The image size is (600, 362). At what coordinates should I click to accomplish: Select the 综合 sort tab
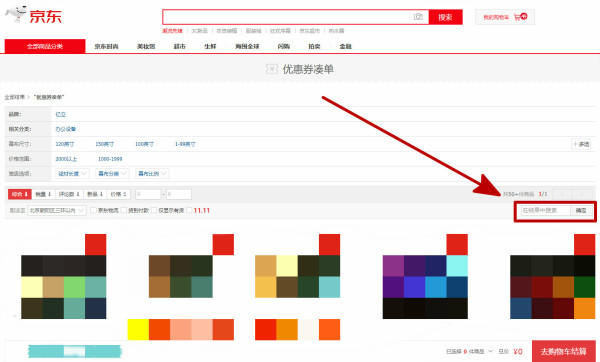20,194
